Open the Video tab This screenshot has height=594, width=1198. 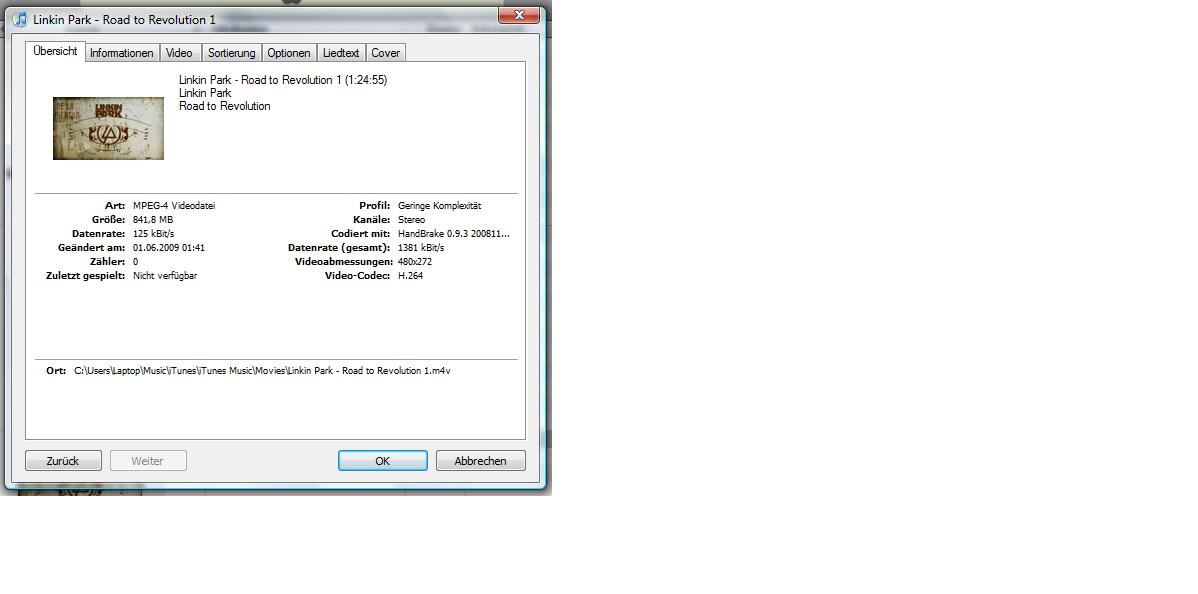(x=180, y=53)
